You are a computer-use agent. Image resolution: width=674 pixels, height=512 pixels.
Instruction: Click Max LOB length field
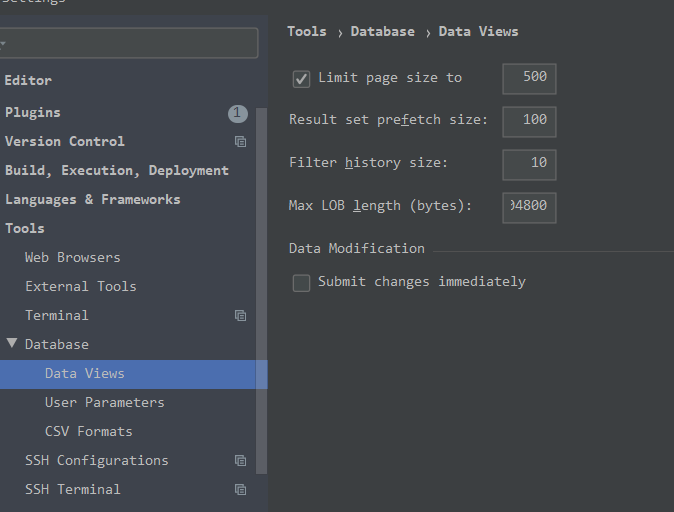[529, 208]
